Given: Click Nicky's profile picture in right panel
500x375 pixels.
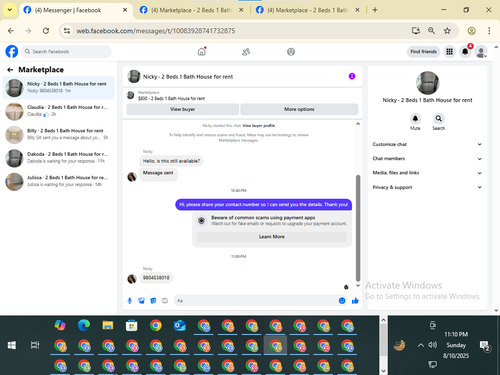Looking at the screenshot, I should tap(428, 83).
